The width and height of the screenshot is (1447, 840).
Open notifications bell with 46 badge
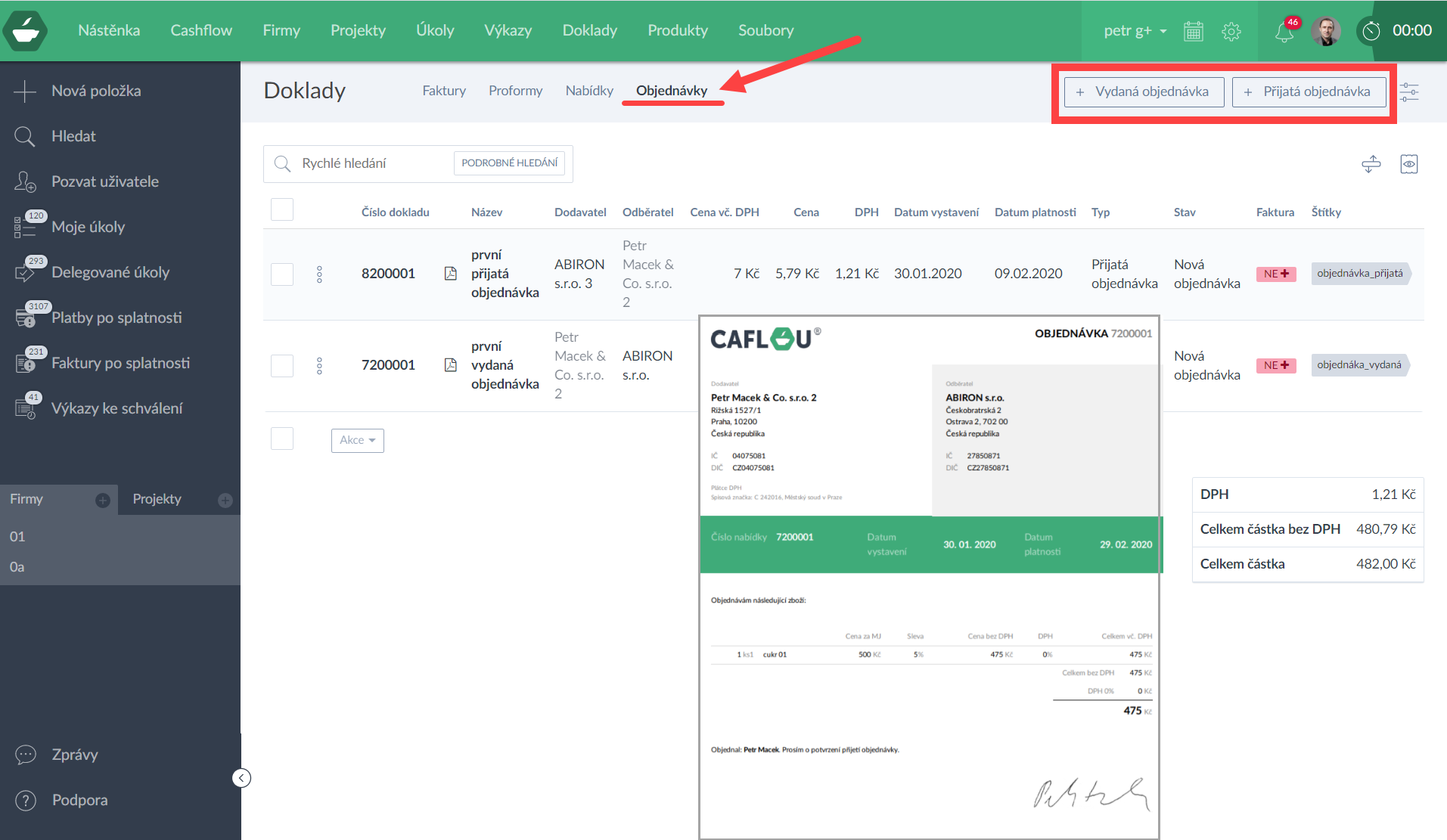pyautogui.click(x=1284, y=32)
